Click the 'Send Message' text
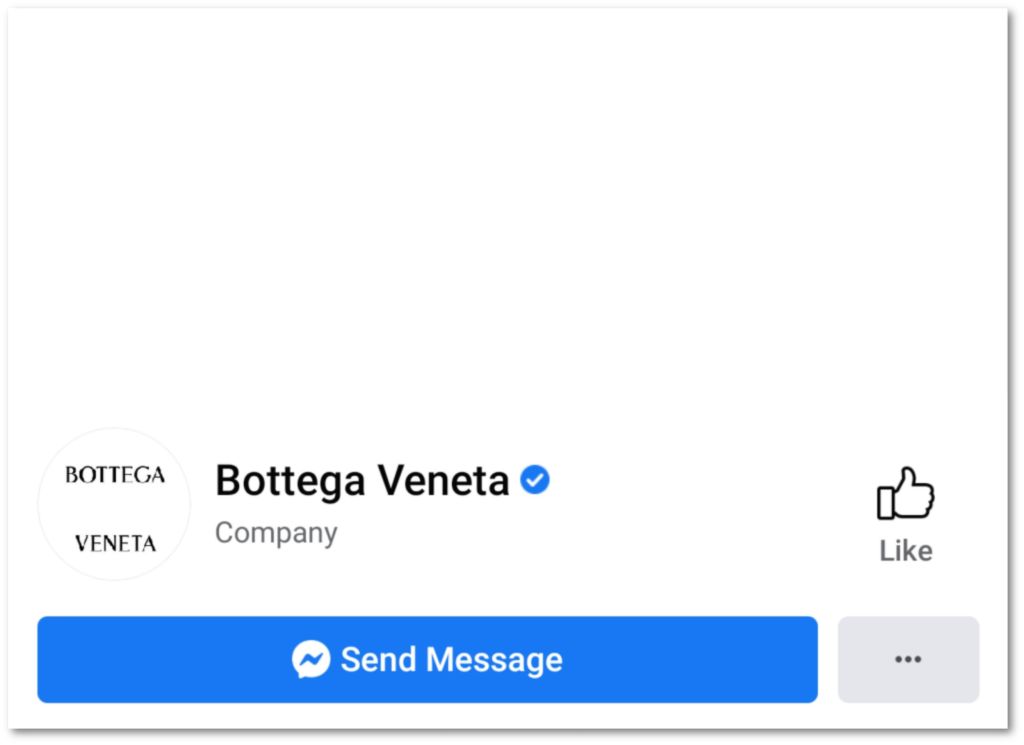 point(451,660)
